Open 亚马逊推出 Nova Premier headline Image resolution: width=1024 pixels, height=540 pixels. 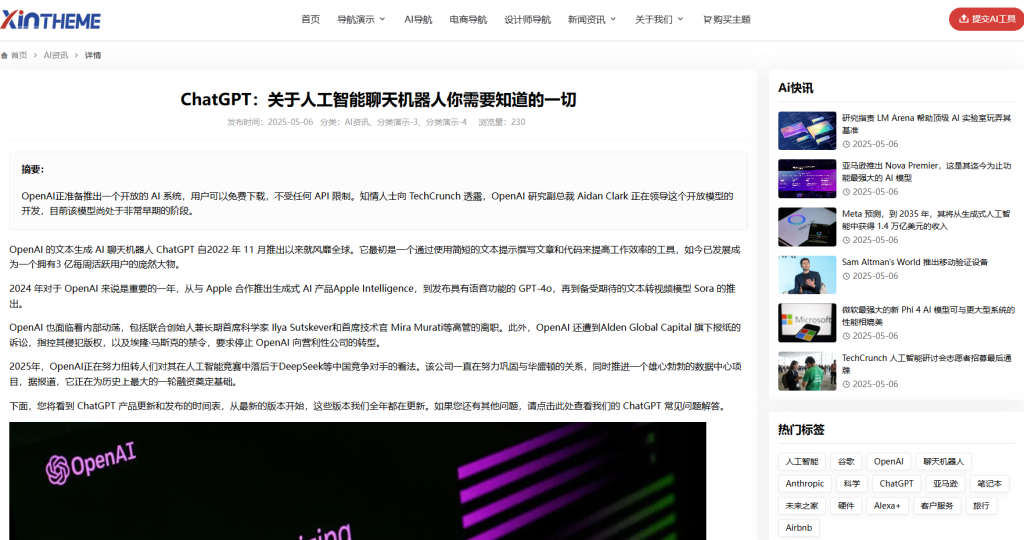coord(926,172)
